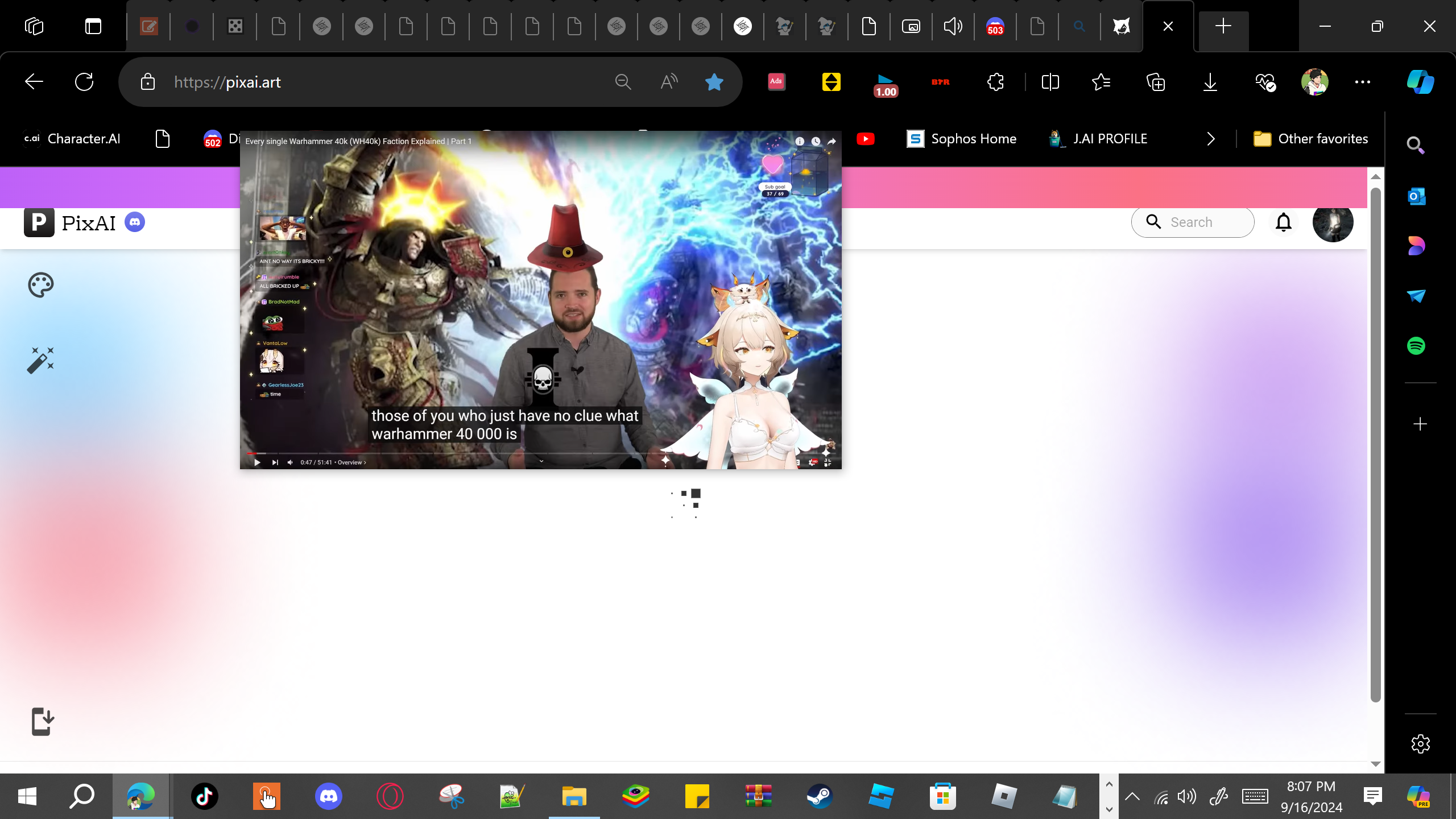Go back to the previous page
This screenshot has height=819, width=1456.
pos(34,82)
